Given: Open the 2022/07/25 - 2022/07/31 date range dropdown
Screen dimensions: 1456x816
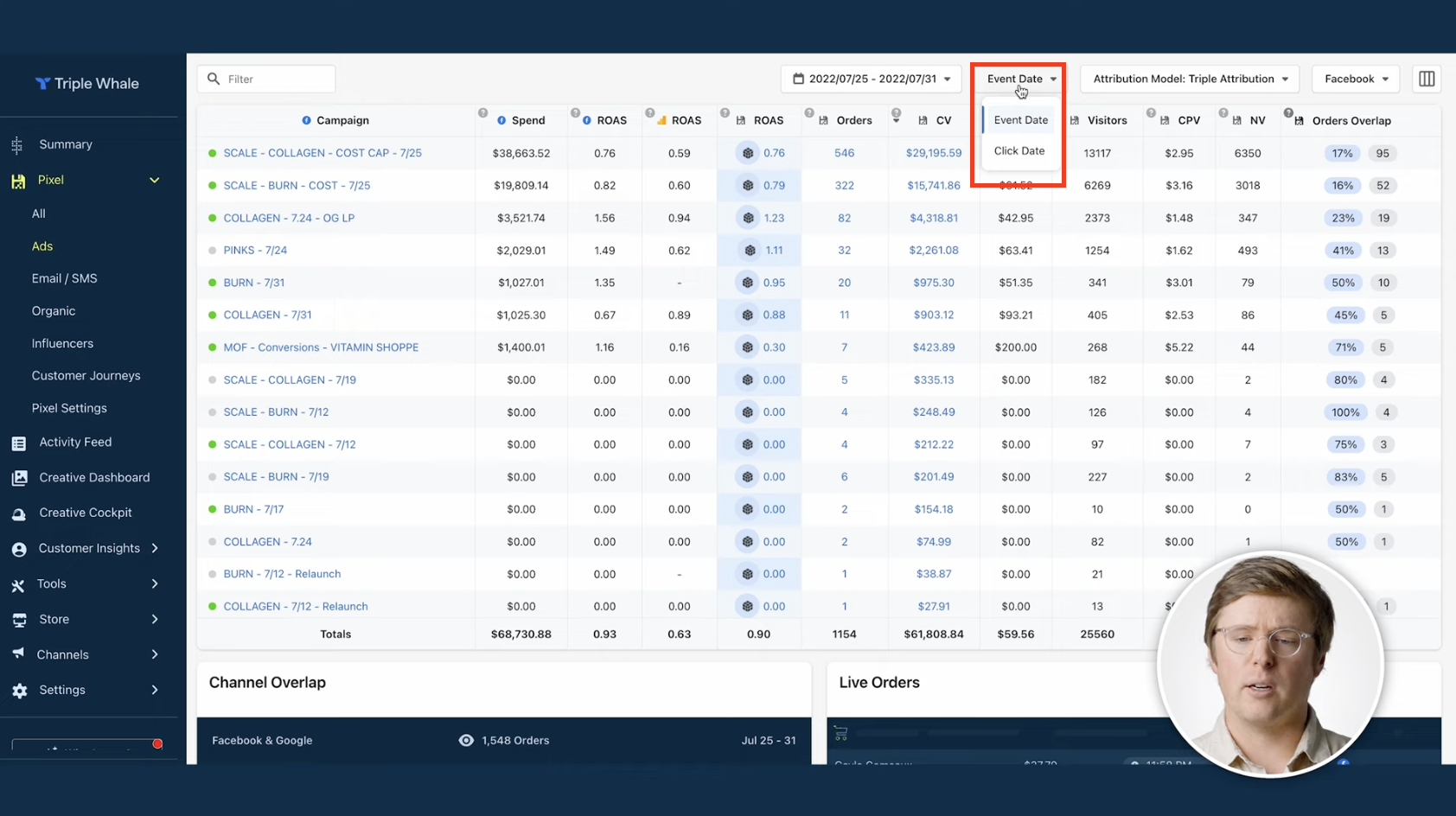Looking at the screenshot, I should [x=872, y=79].
